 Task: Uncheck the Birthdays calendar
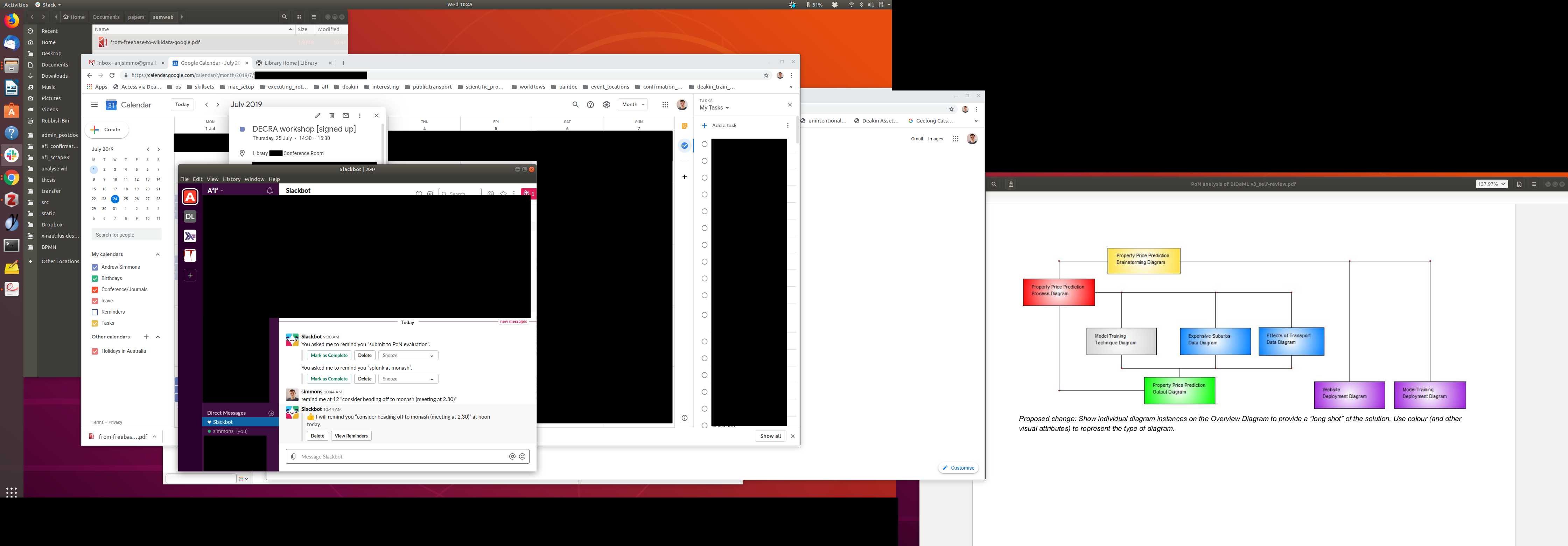pos(95,279)
